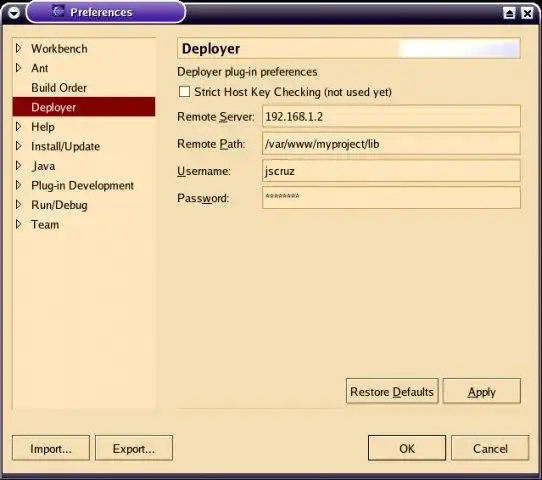Expand the Team tree arrow

tap(19, 224)
